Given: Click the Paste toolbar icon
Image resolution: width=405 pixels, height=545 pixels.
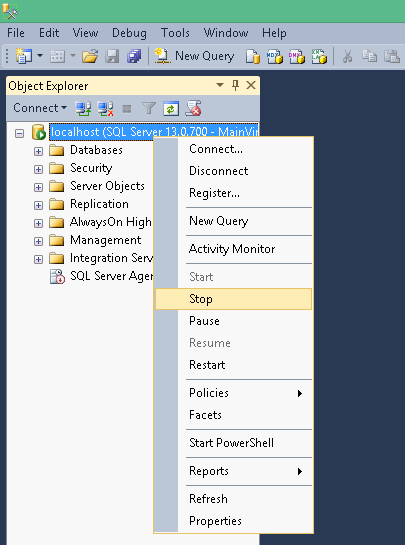Looking at the screenshot, I should tap(392, 56).
